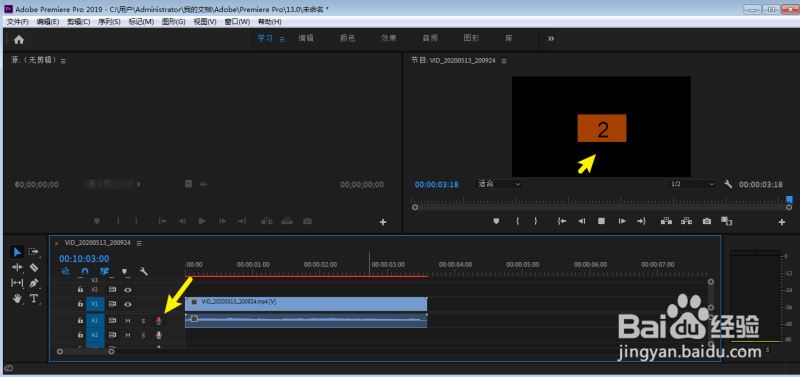Toggle Snap in the timeline
800x377 pixels.
85,272
